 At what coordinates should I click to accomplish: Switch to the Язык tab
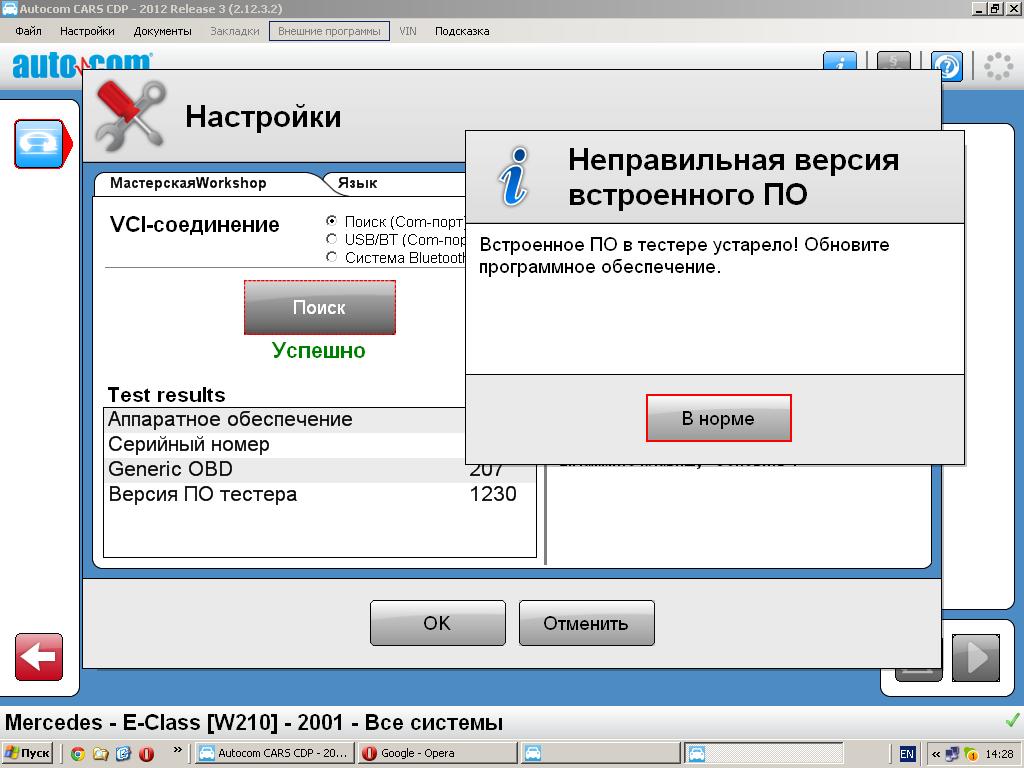point(357,184)
